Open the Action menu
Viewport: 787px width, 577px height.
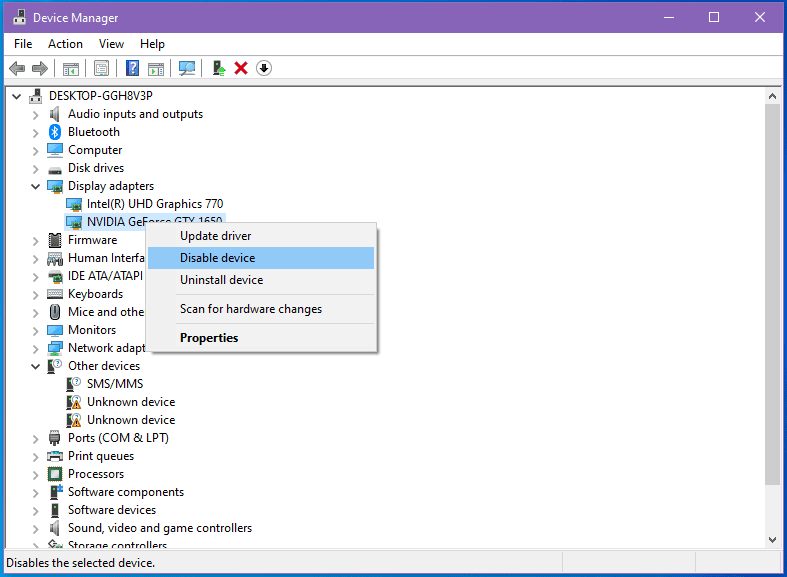tap(65, 44)
